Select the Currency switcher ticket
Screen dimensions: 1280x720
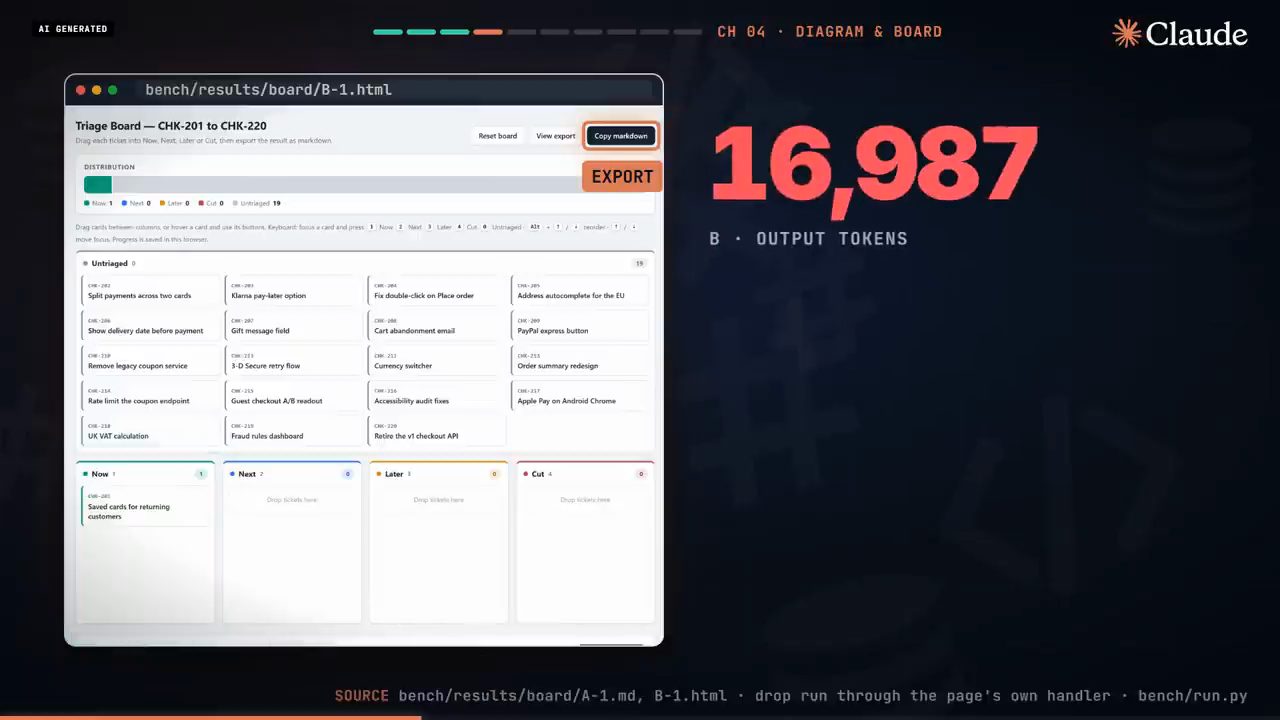(436, 361)
